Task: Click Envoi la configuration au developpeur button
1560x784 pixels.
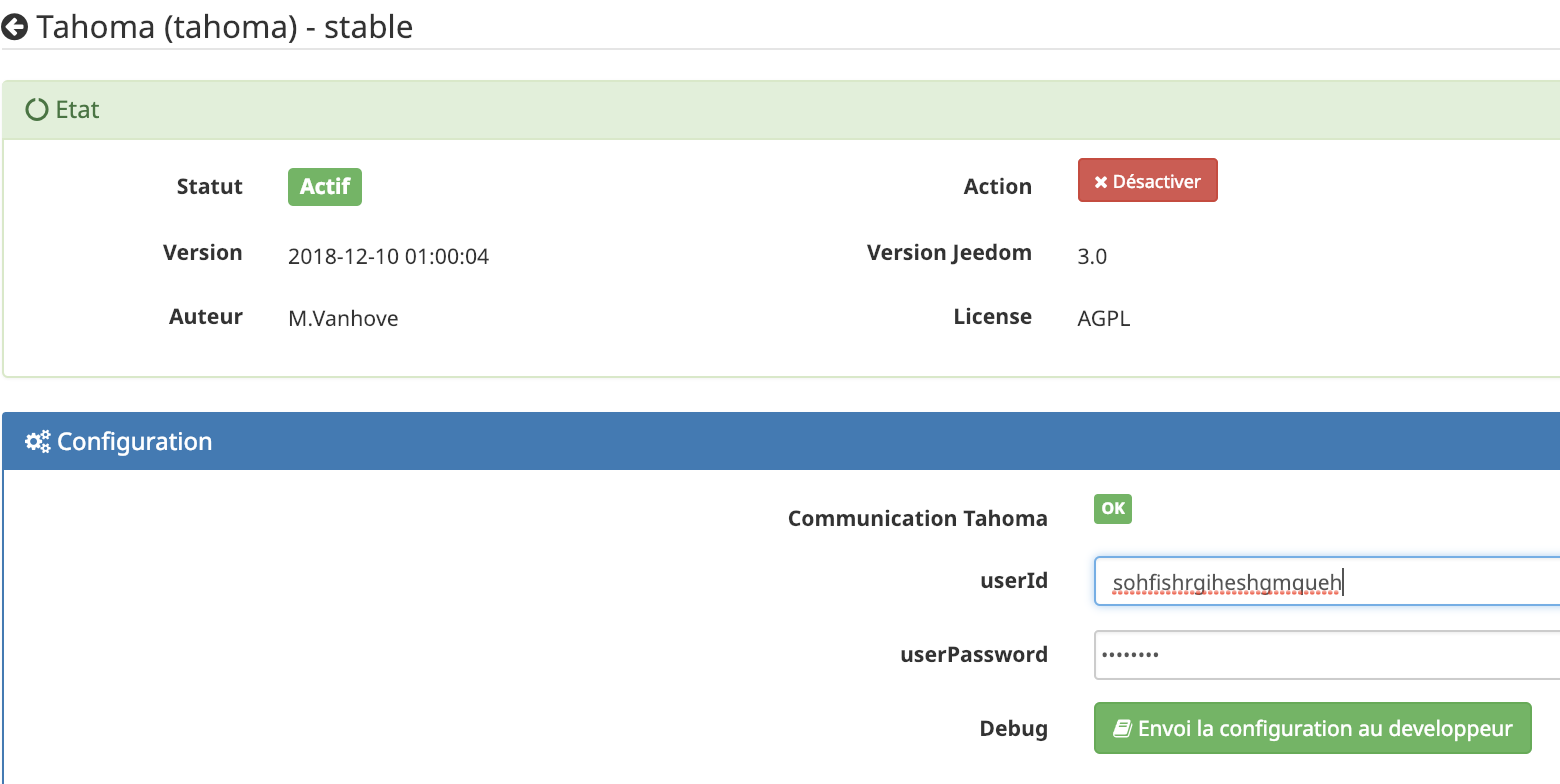Action: [x=1313, y=728]
